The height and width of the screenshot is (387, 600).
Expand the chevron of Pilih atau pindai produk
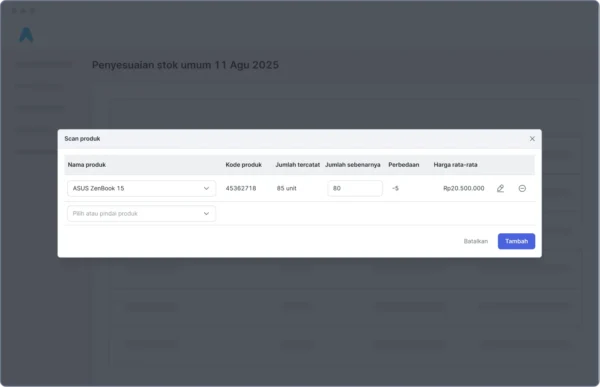(x=206, y=214)
